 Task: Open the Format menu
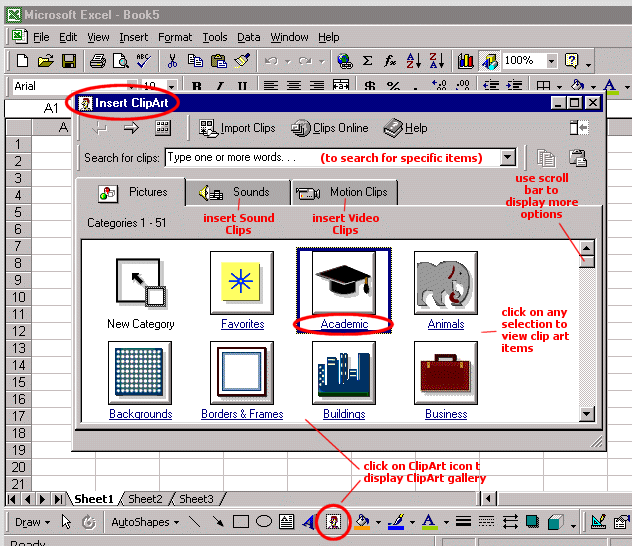(175, 37)
